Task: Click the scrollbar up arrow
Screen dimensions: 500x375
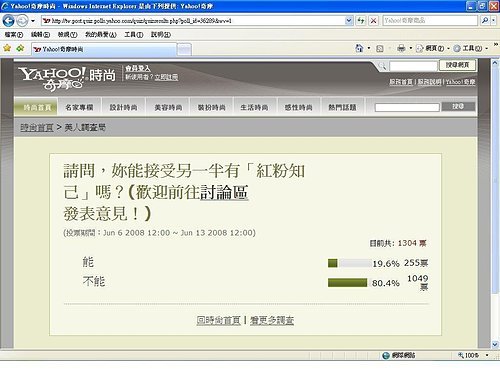Action: pyautogui.click(x=495, y=63)
